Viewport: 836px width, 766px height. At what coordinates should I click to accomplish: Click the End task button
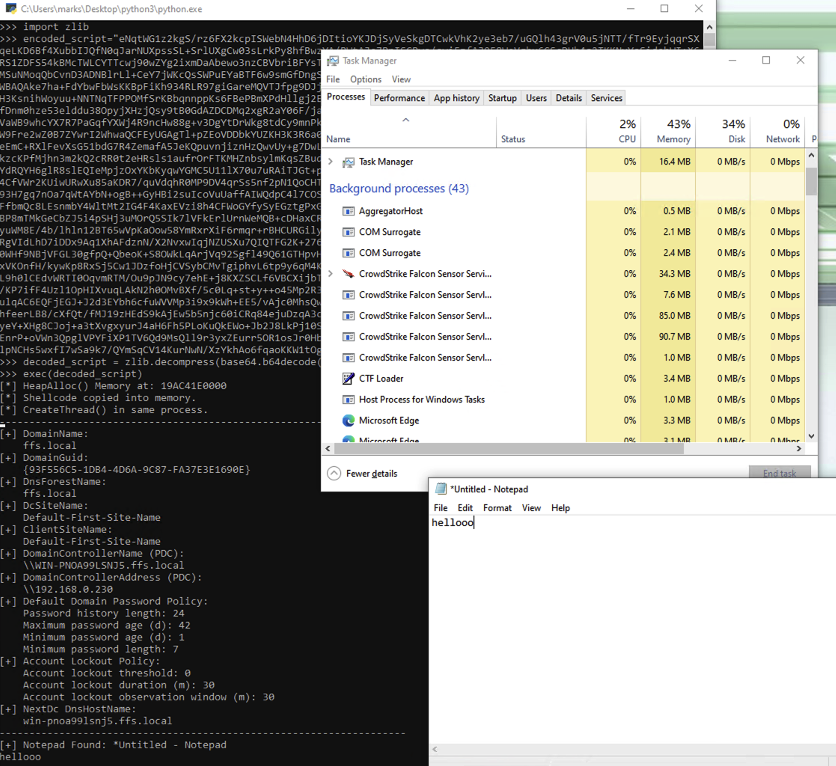point(780,471)
